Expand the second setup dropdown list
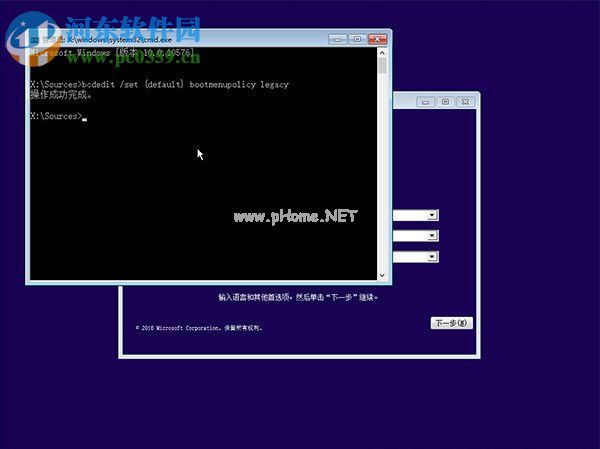Viewport: 600px width, 449px height. pos(432,236)
